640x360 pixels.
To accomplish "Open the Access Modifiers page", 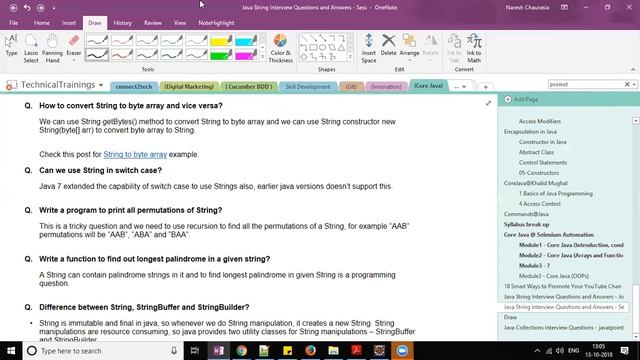I will pos(540,121).
